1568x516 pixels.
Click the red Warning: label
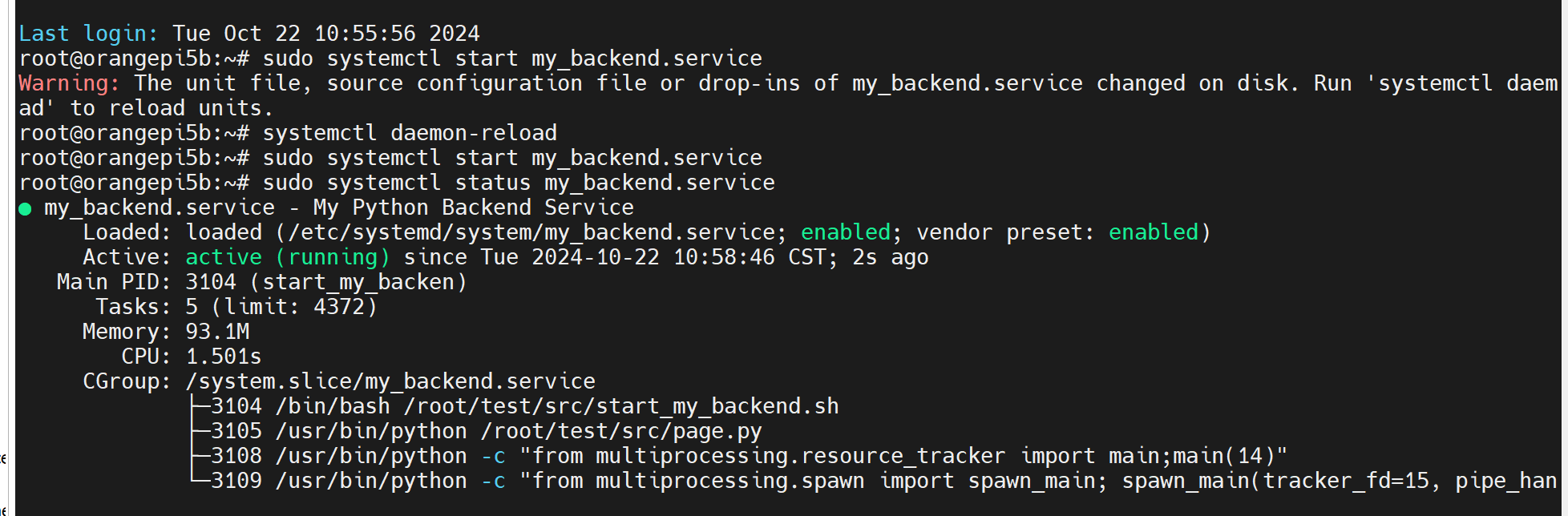coord(70,83)
